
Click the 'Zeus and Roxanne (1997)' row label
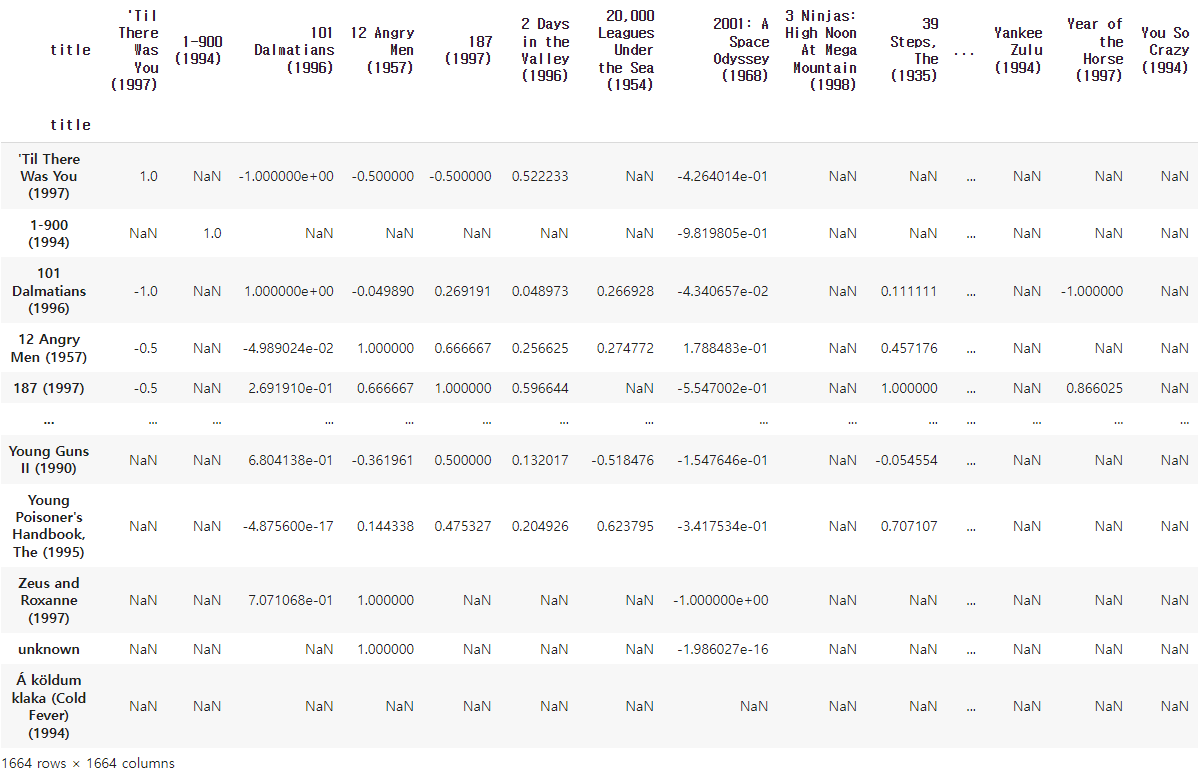[x=49, y=600]
